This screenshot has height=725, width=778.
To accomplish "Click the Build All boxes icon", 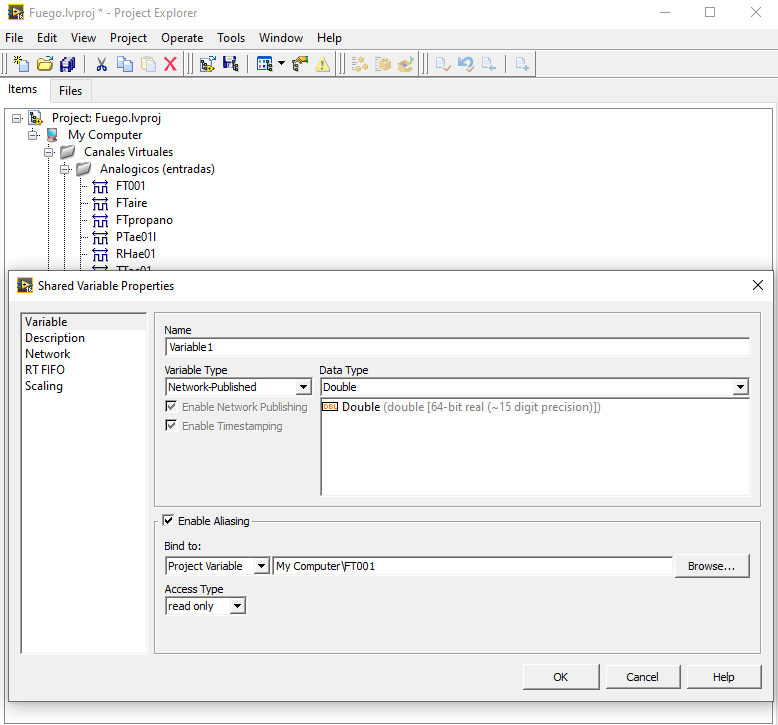I will pos(360,64).
